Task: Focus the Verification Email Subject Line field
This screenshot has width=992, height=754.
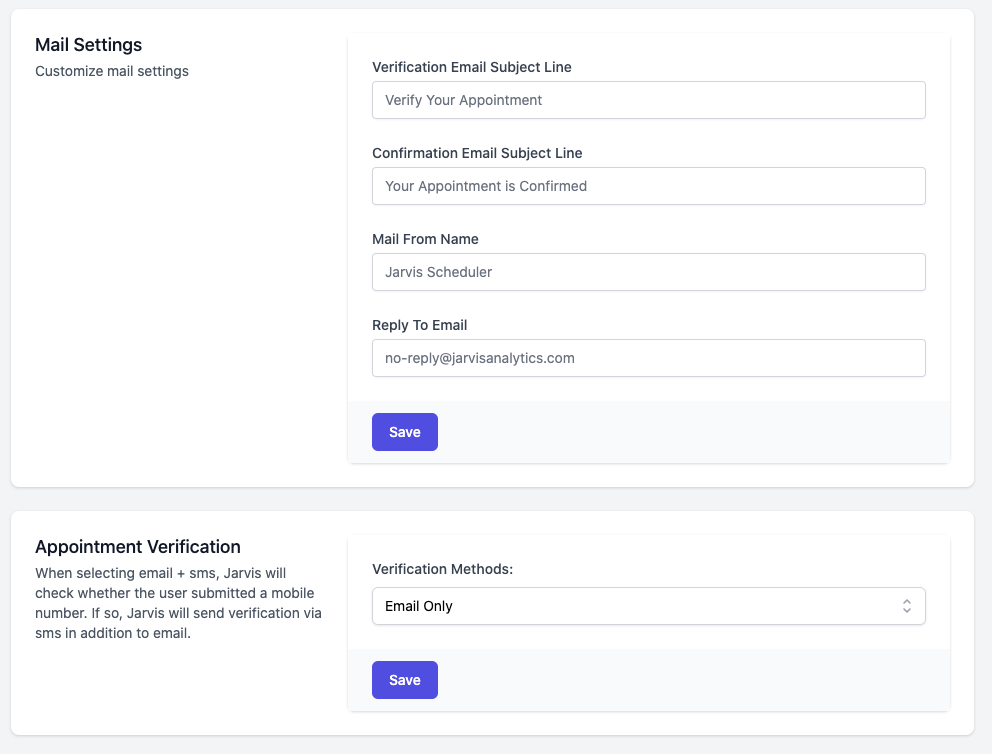Action: [648, 100]
